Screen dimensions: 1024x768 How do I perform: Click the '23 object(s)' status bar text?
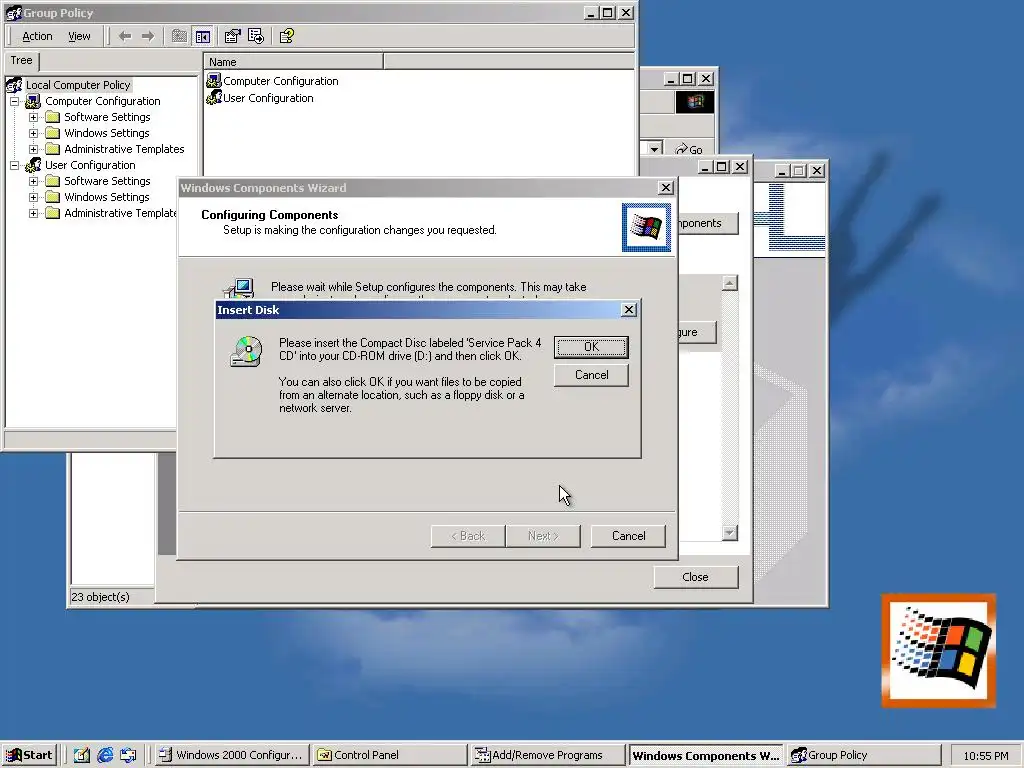tap(101, 597)
